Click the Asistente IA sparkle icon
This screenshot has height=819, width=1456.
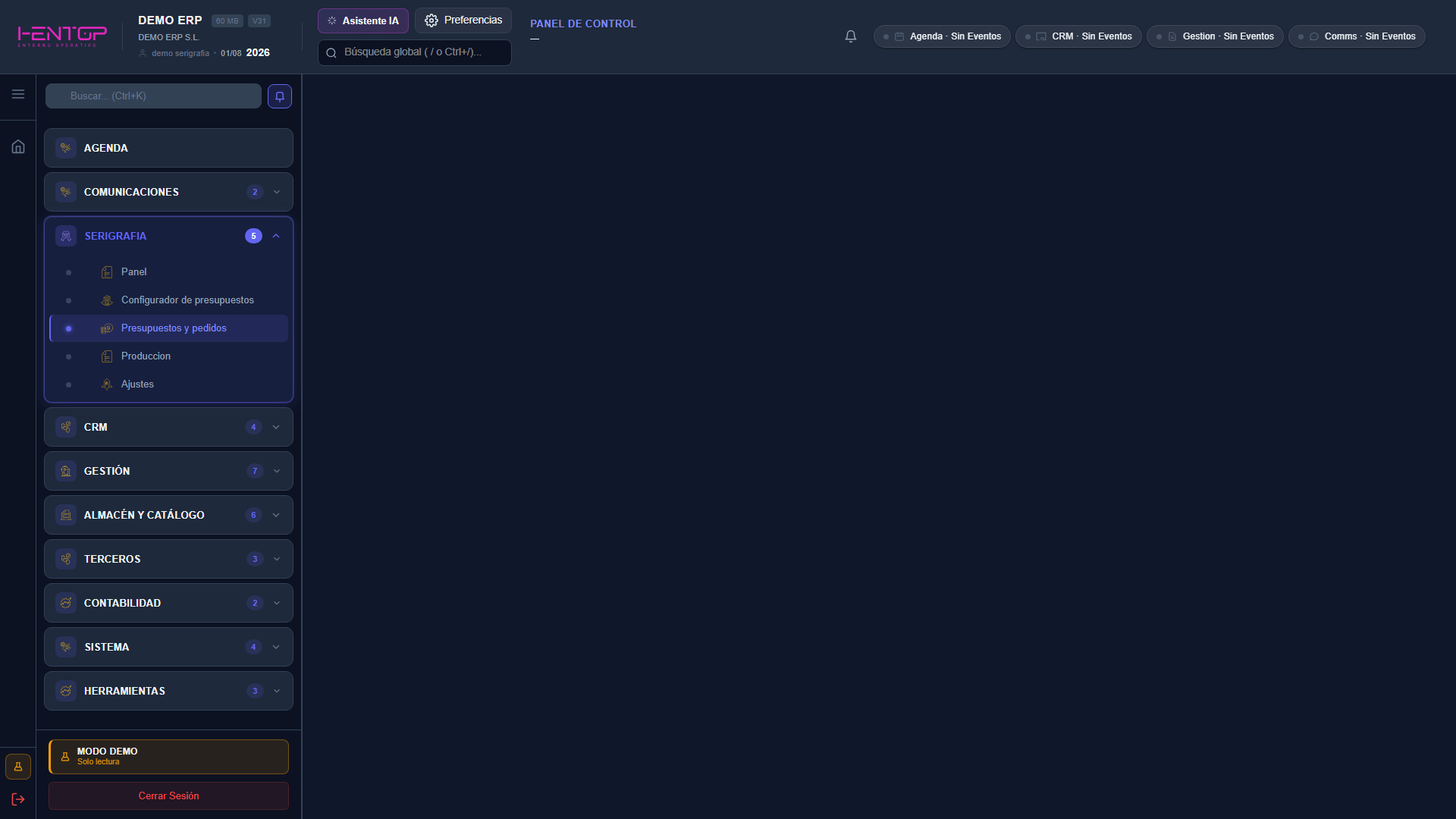coord(331,20)
